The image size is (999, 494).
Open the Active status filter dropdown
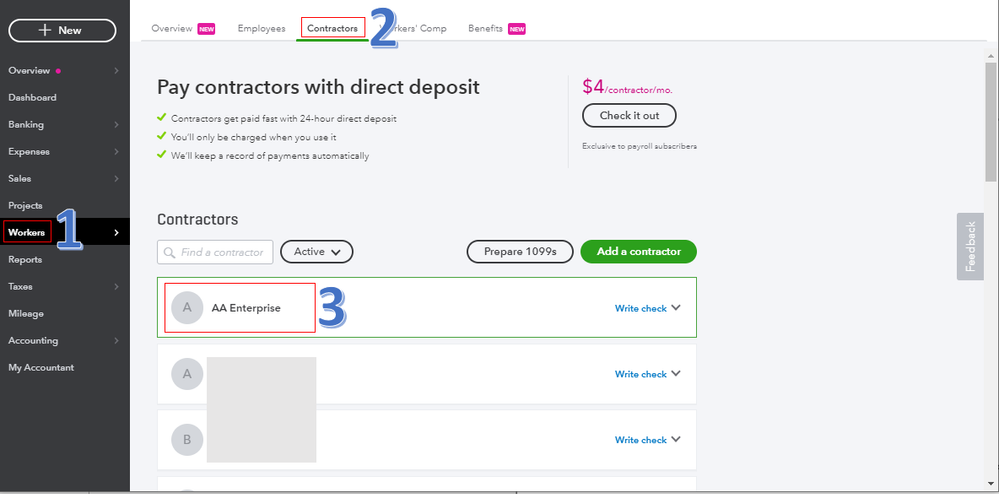point(317,252)
